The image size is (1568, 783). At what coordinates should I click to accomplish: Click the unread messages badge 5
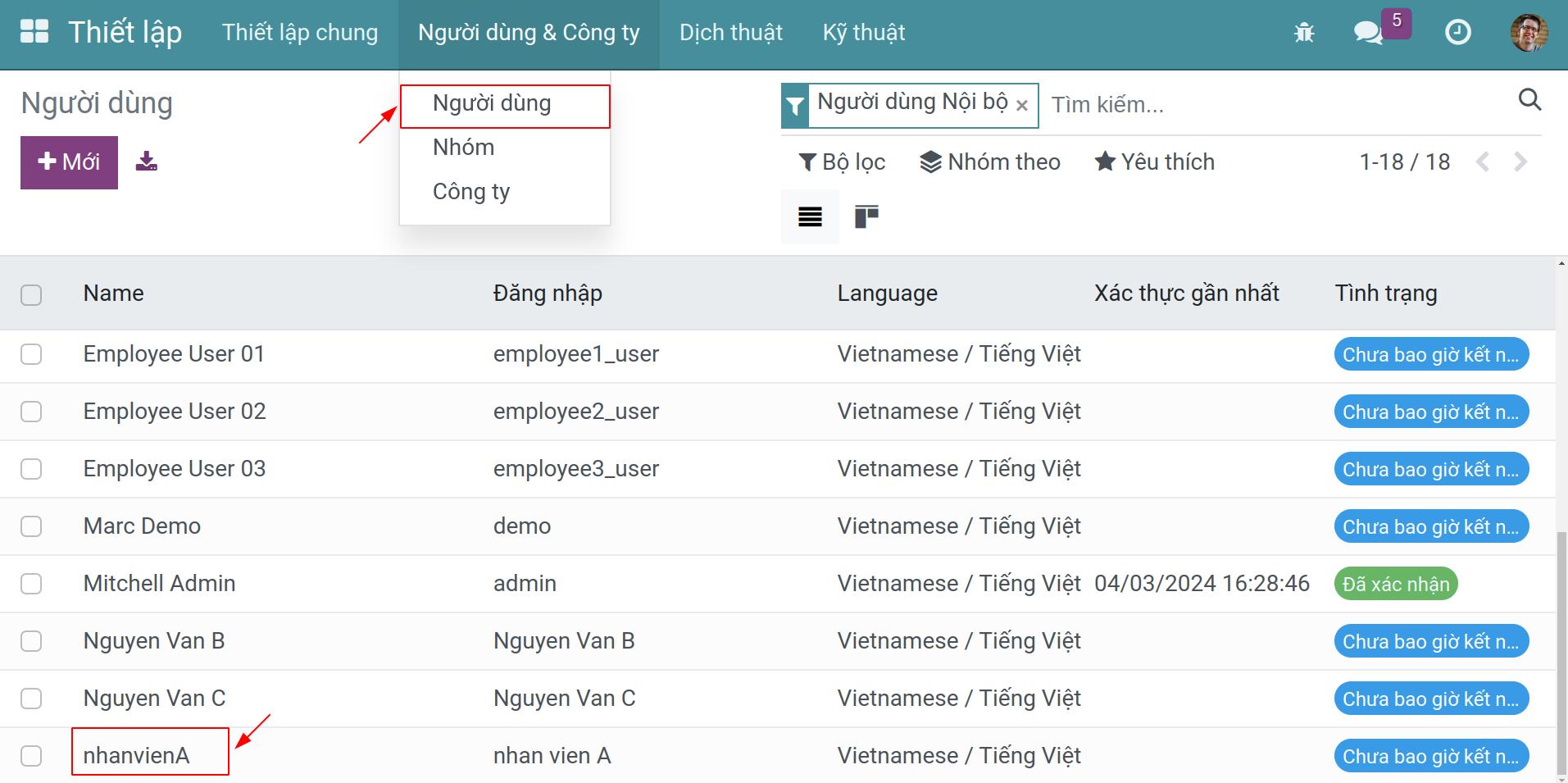click(1397, 21)
